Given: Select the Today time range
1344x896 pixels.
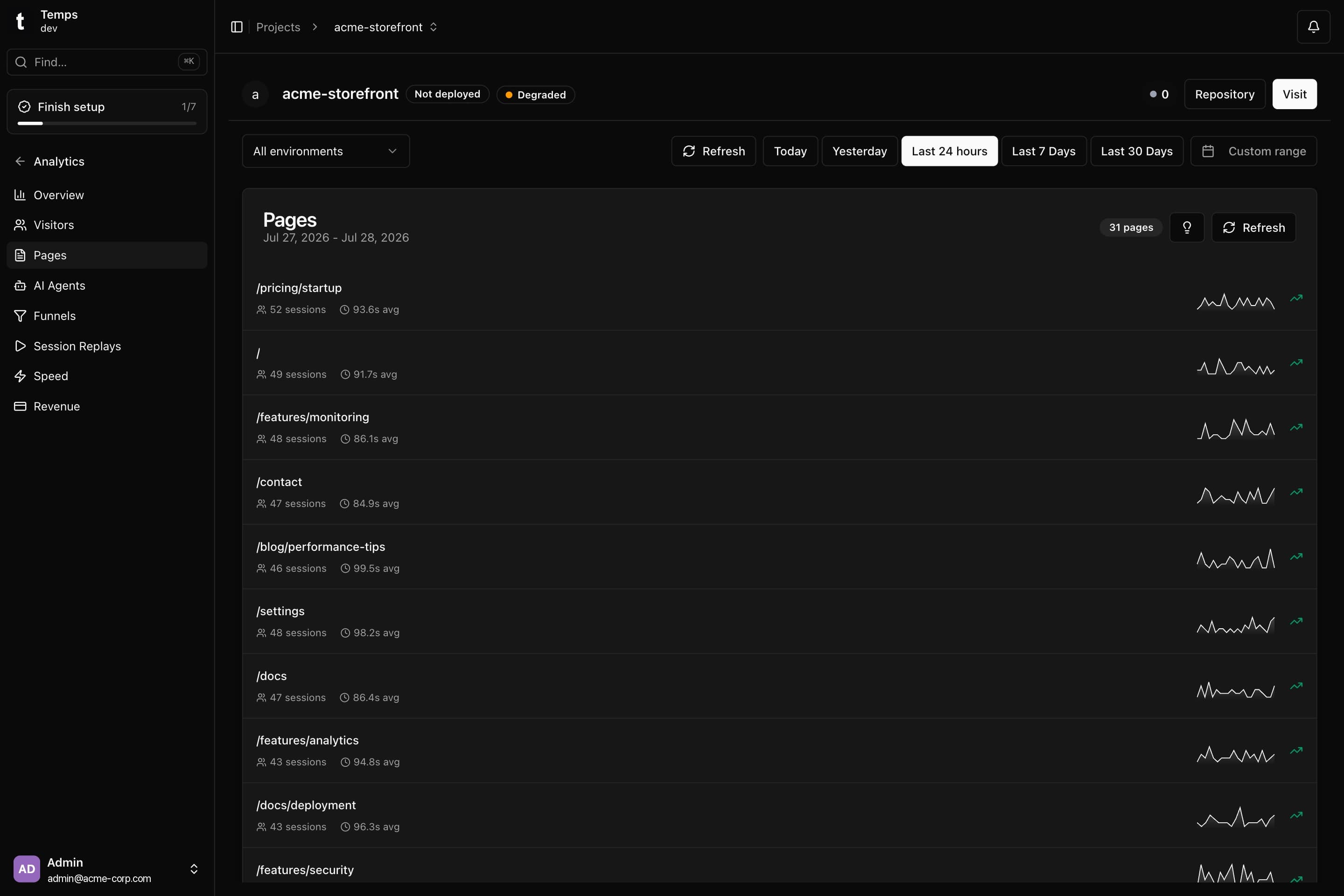Looking at the screenshot, I should point(790,151).
